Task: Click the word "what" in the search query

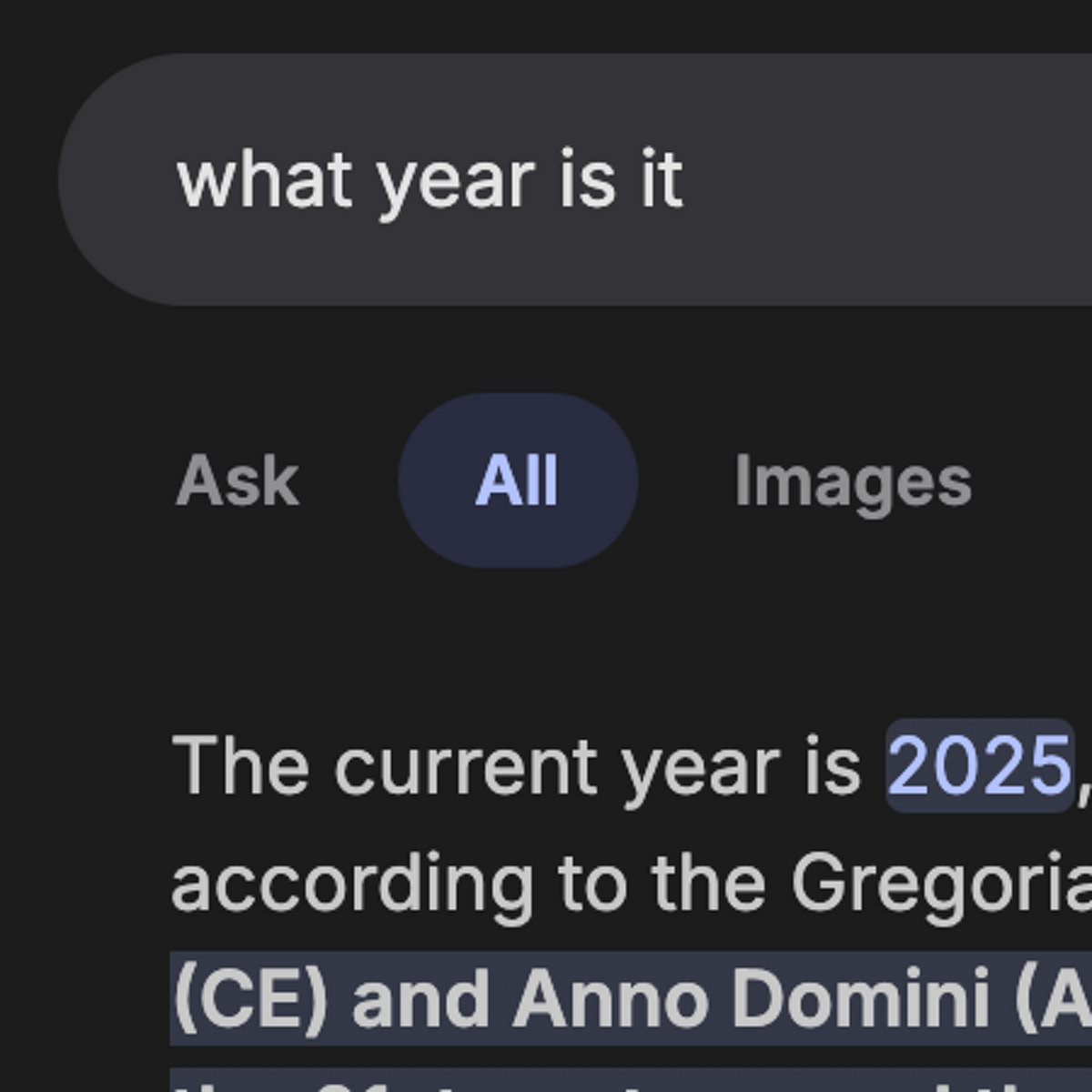Action: (x=264, y=179)
